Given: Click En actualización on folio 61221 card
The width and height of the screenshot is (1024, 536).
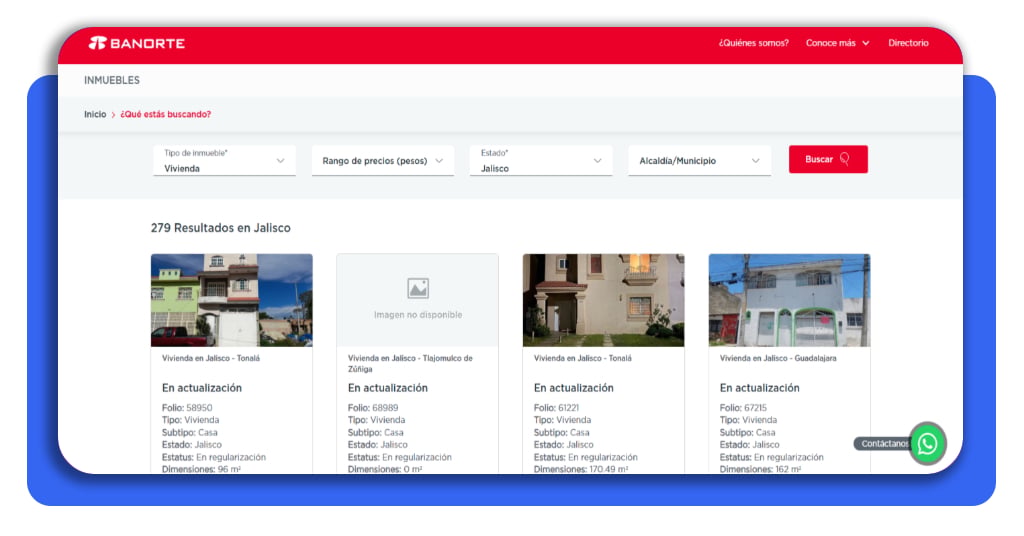Looking at the screenshot, I should 573,388.
